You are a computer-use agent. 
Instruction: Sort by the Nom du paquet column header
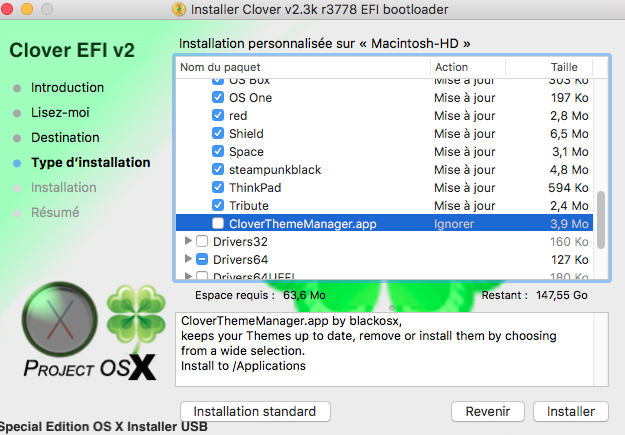[303, 67]
